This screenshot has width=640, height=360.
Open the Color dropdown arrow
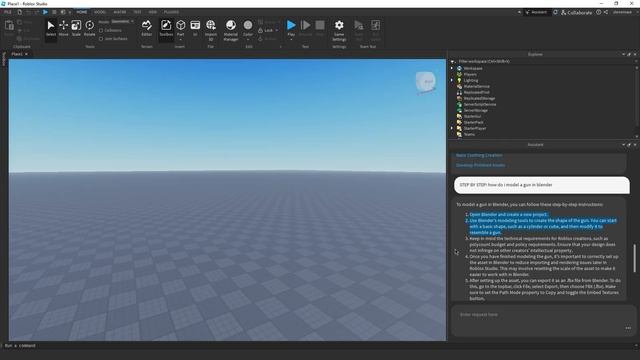248,40
